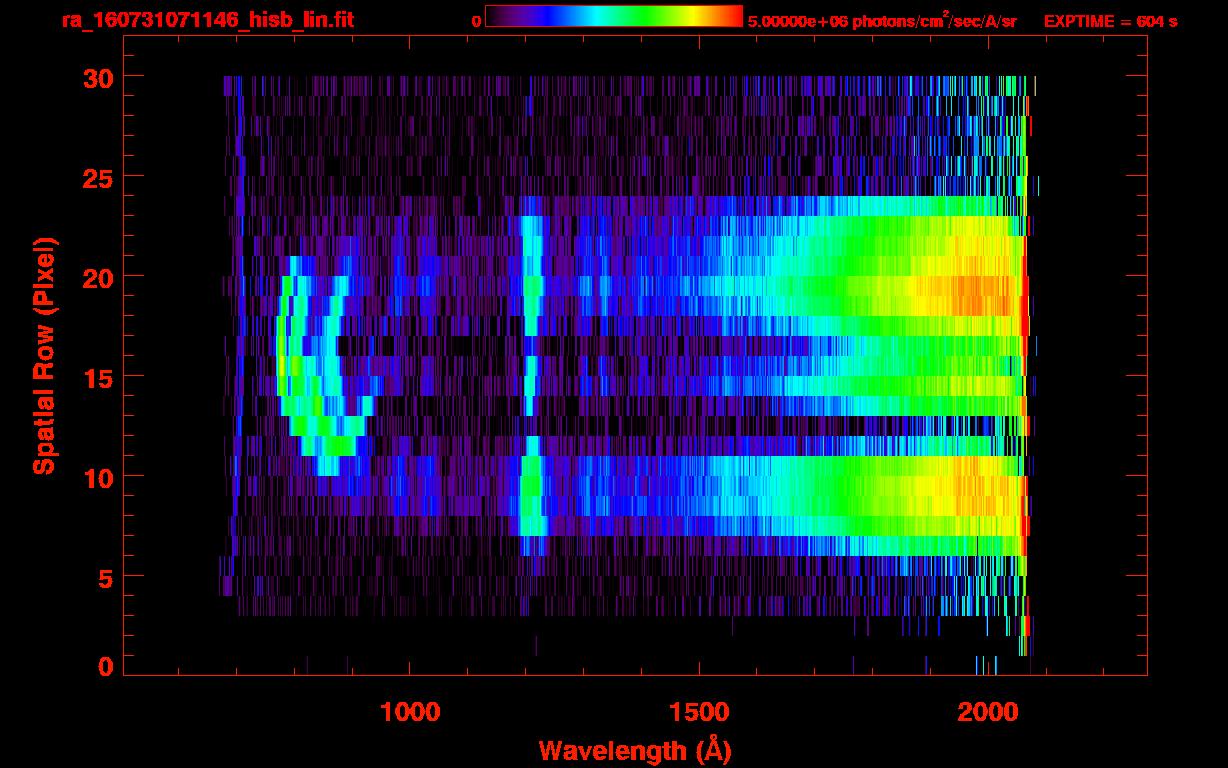Image resolution: width=1228 pixels, height=768 pixels.
Task: Click the Spatial Row (Pixel) axis label
Action: point(44,355)
